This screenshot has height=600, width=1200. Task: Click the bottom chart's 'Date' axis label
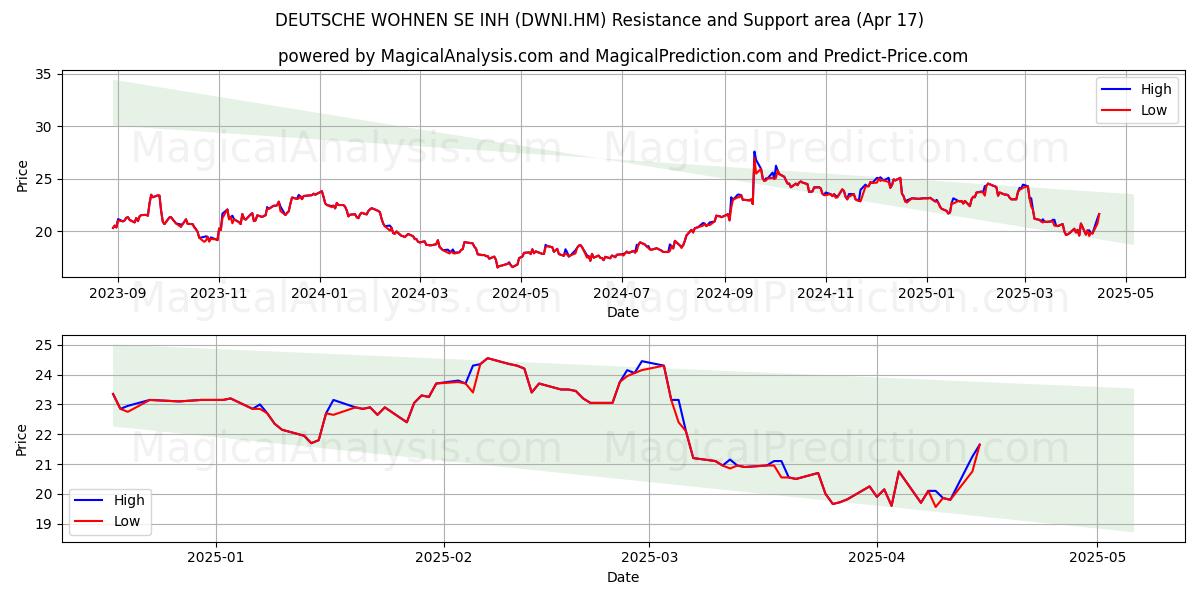(623, 577)
